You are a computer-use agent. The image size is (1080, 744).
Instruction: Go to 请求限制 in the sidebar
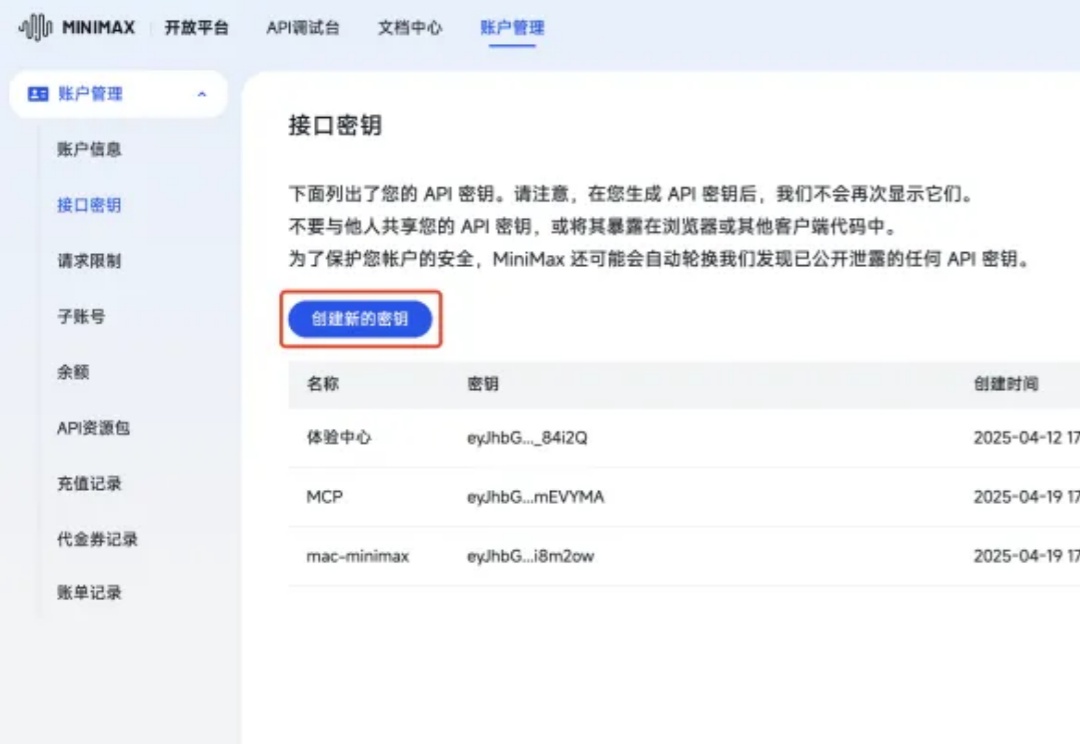[x=90, y=261]
